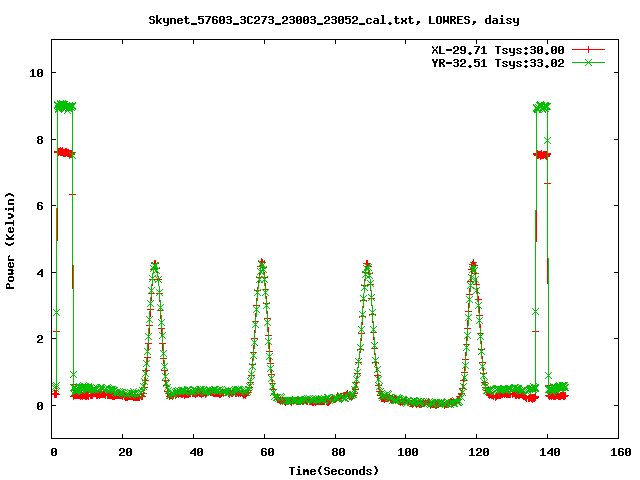Click the y-axis tick label 2
Screen dimensions: 640x480
coord(38,339)
